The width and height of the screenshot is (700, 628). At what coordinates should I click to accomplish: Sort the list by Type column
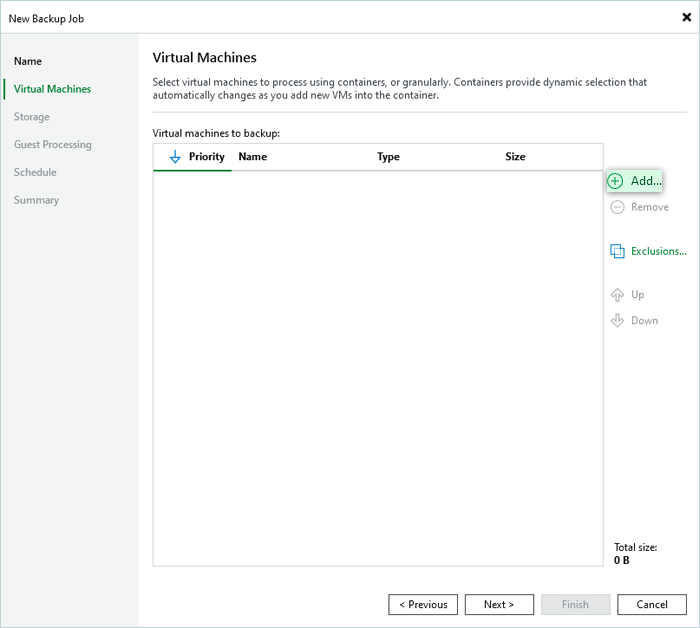tap(388, 157)
